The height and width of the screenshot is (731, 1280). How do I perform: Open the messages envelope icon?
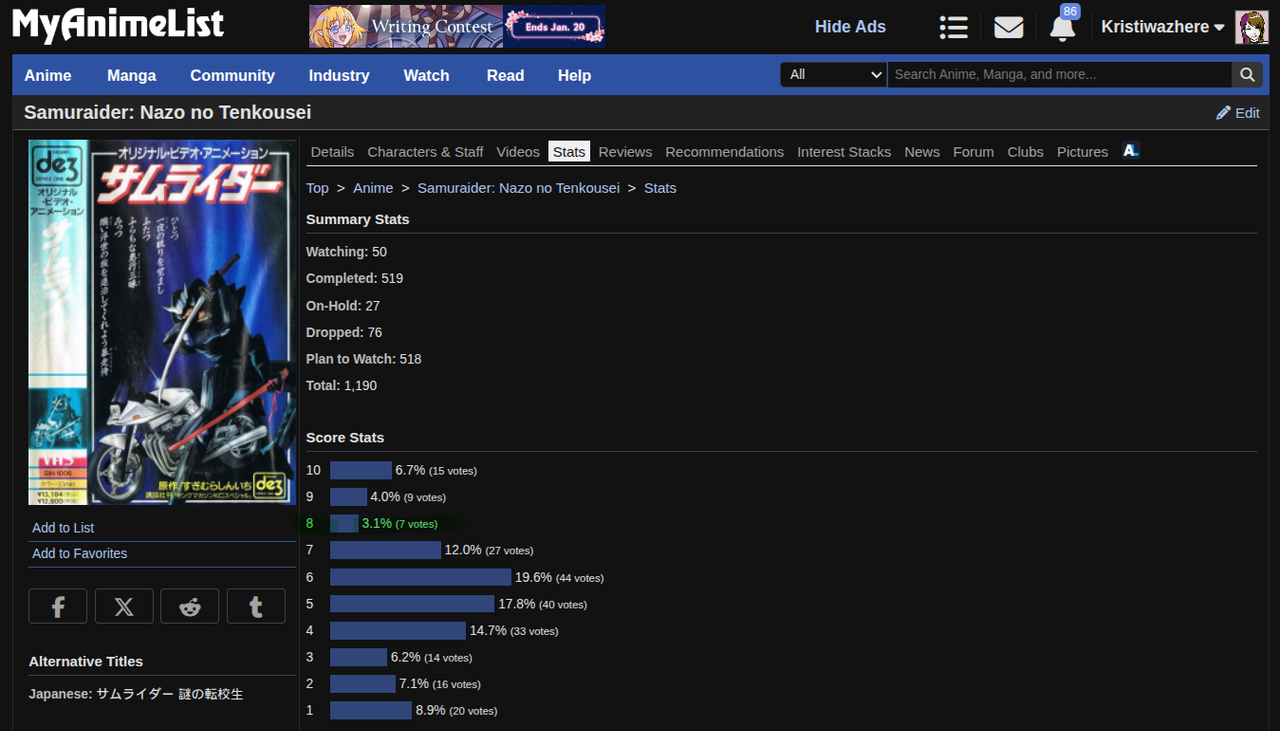click(x=1009, y=27)
